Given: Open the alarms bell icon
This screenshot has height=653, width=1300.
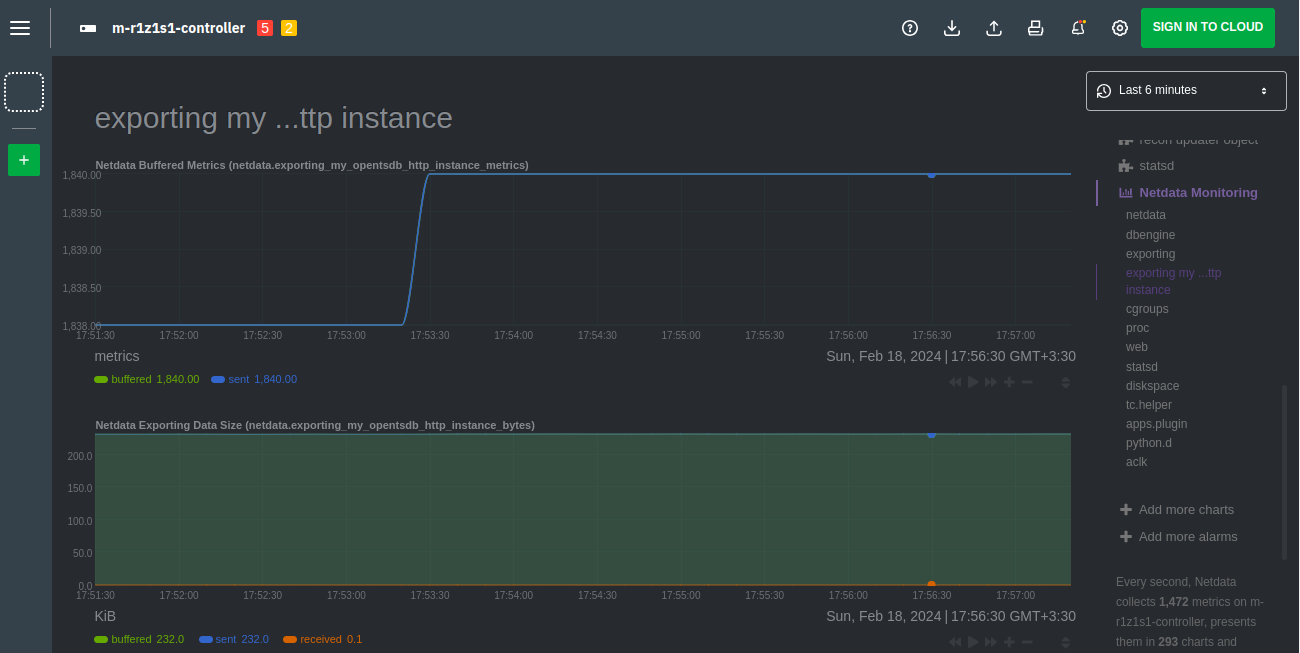Looking at the screenshot, I should click(x=1078, y=28).
